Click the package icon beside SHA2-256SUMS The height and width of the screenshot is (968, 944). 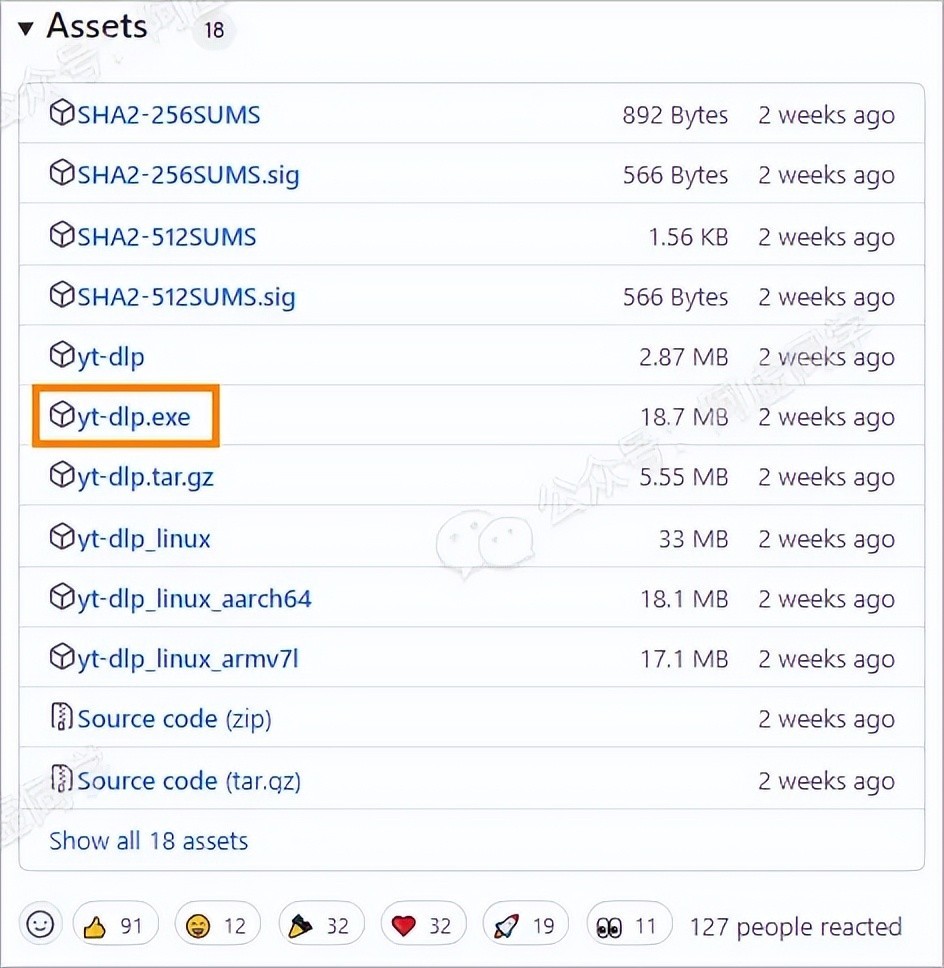(62, 115)
